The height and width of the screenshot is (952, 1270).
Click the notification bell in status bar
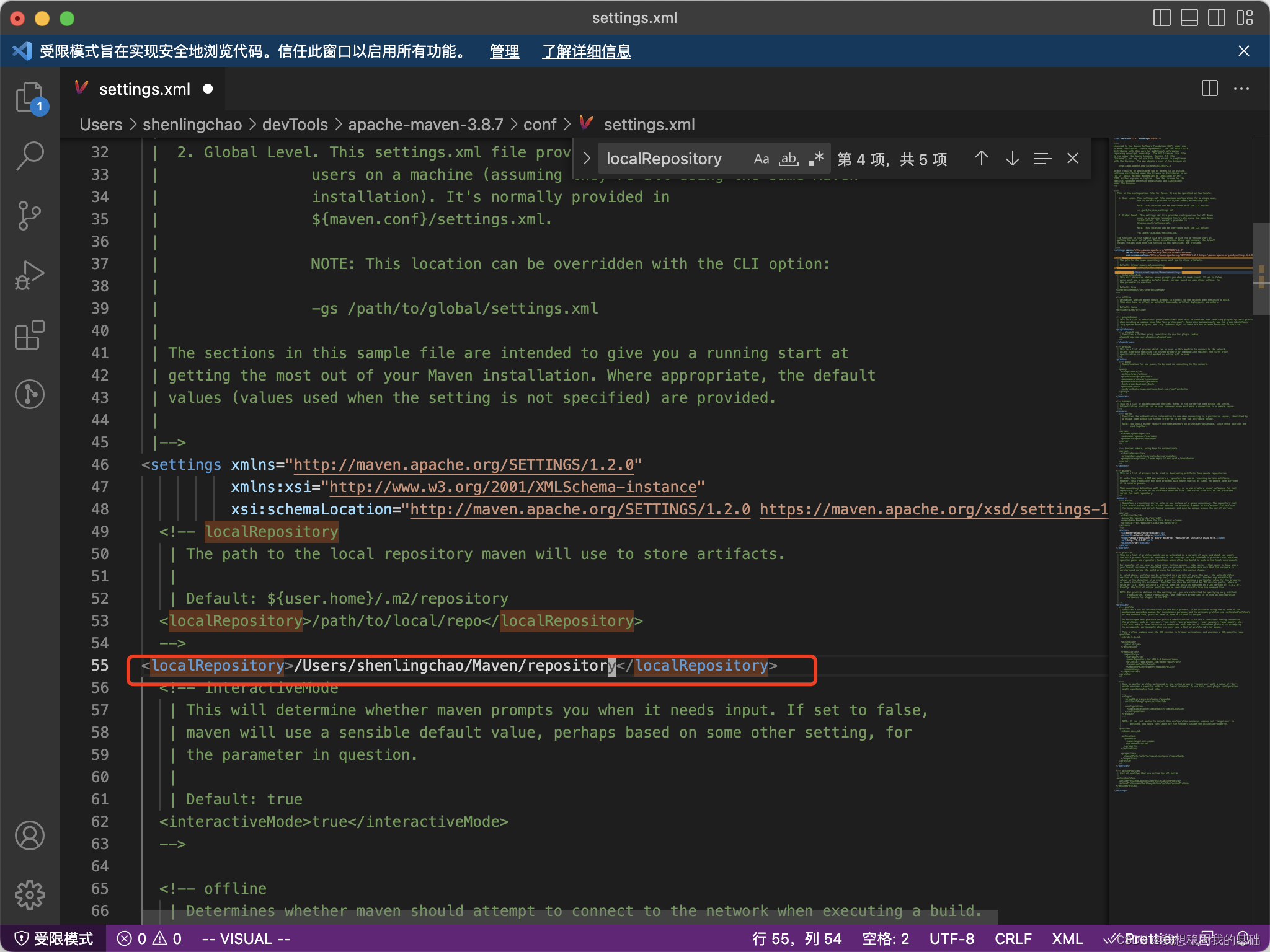1243,938
